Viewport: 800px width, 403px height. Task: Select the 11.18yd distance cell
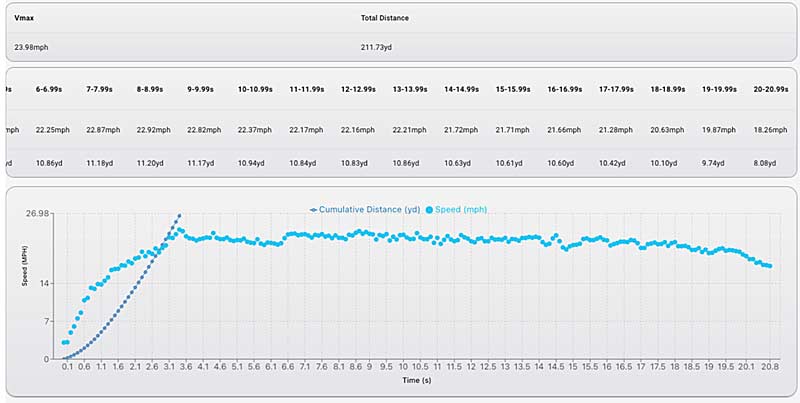[99, 163]
